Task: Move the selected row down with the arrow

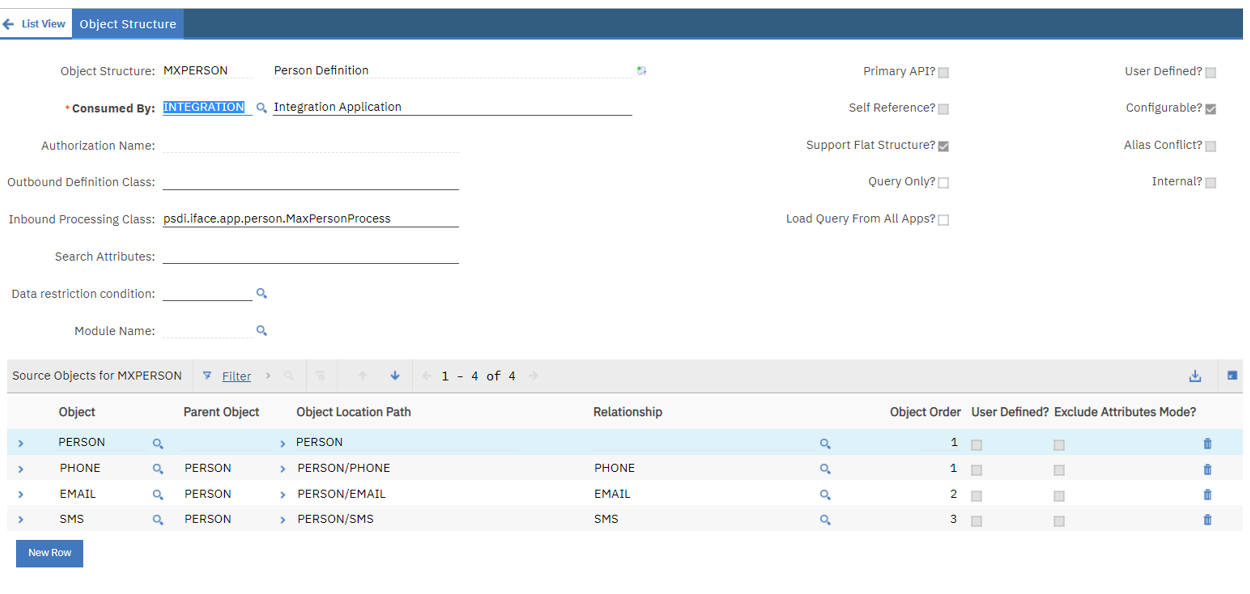Action: click(395, 375)
